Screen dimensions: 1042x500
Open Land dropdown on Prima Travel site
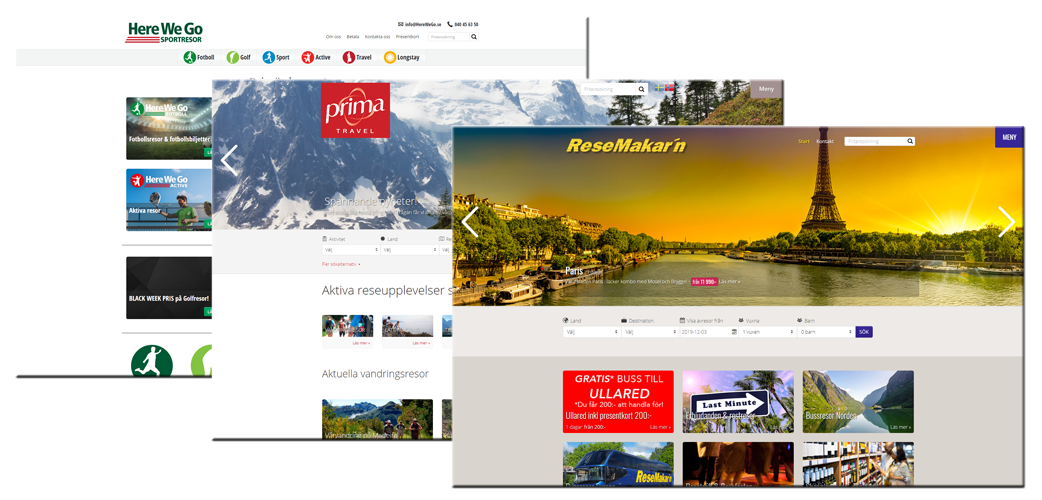pyautogui.click(x=409, y=250)
